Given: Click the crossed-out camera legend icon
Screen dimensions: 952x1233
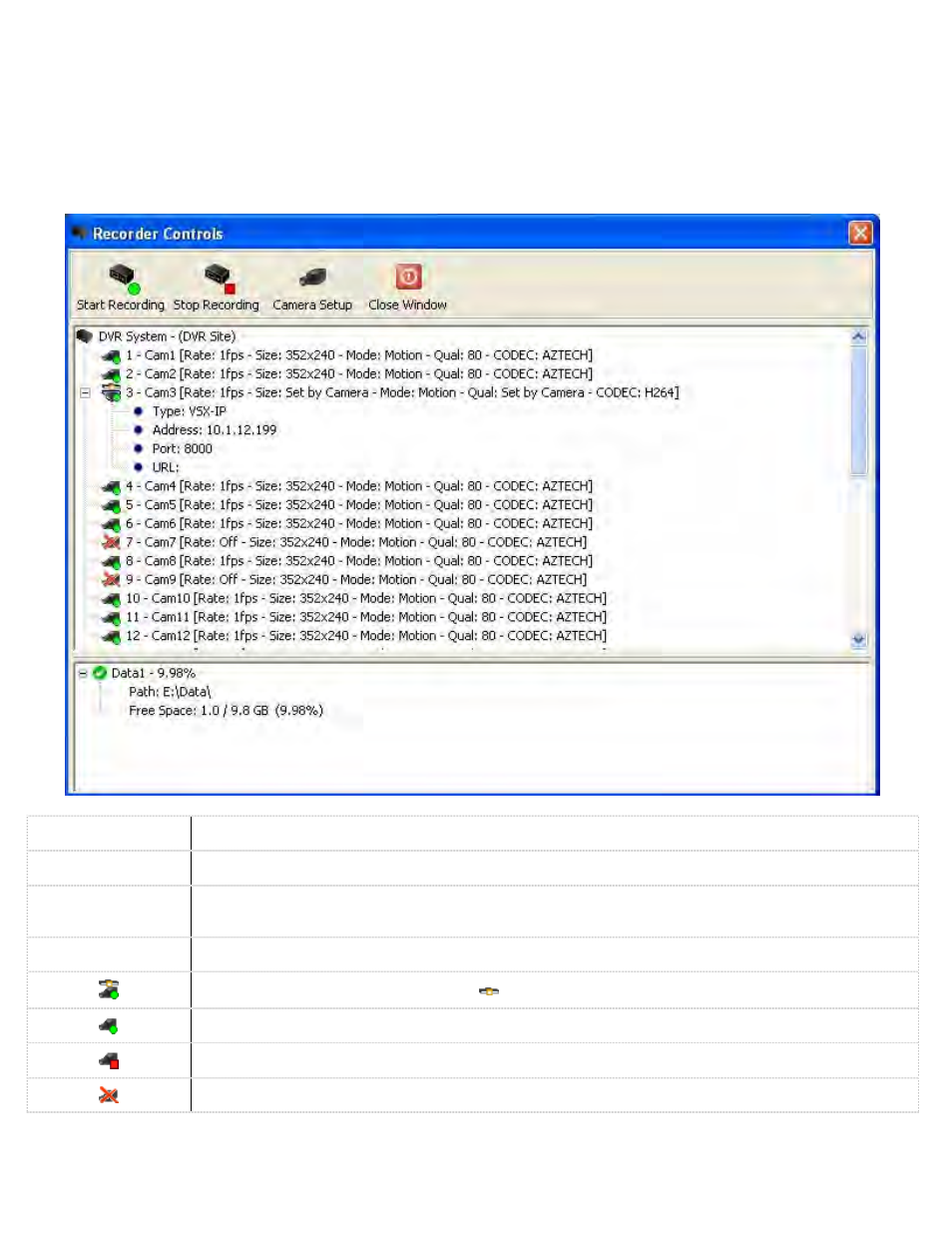Looking at the screenshot, I should pyautogui.click(x=109, y=1095).
